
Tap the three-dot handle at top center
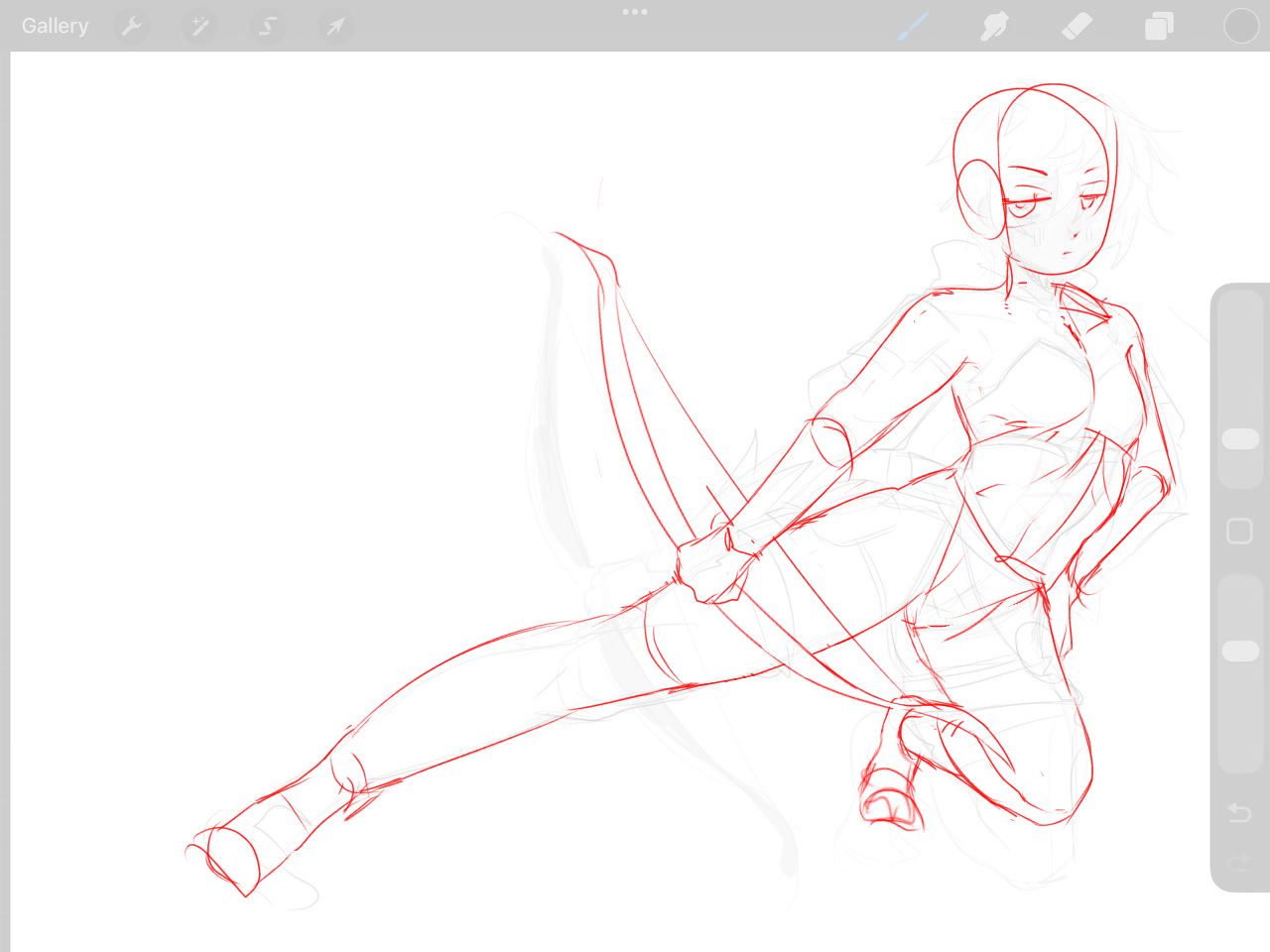tap(635, 12)
